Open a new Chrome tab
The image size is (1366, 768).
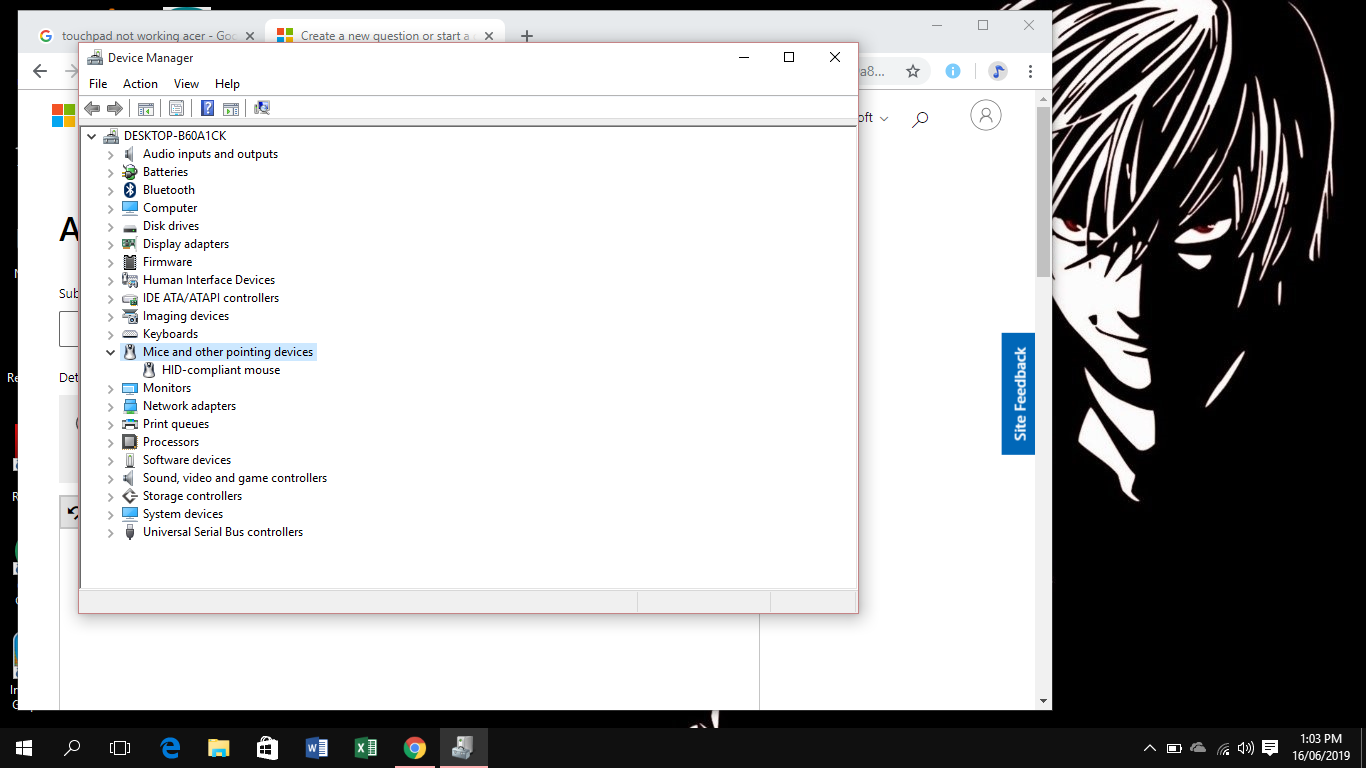pos(527,36)
